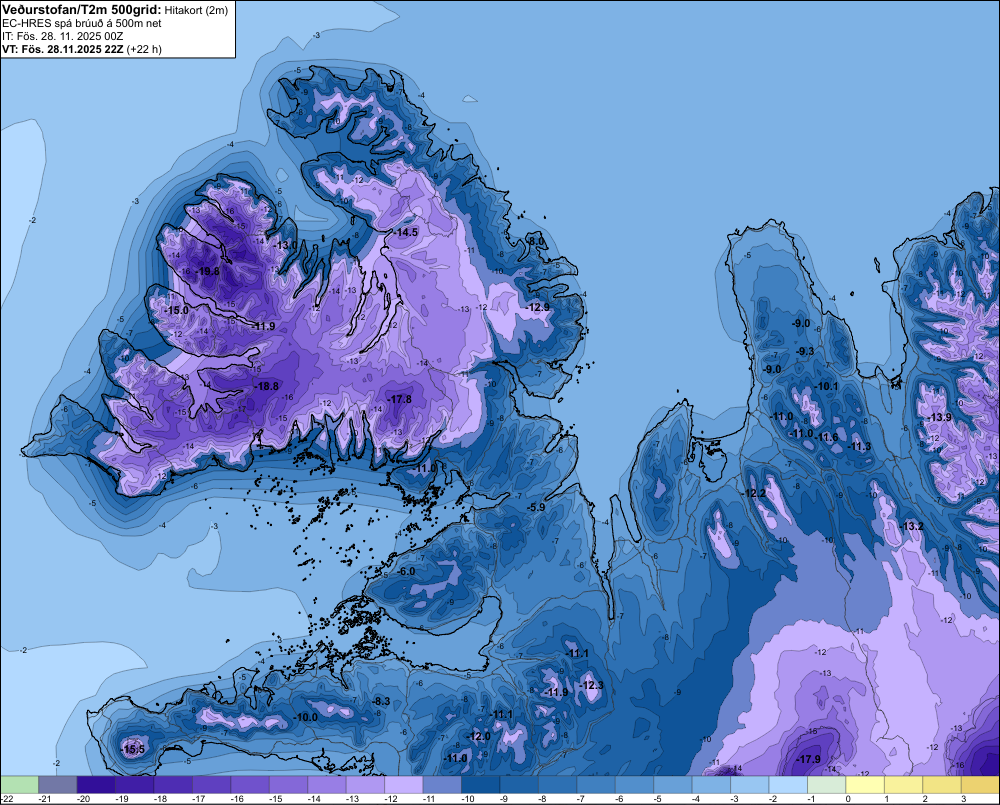Click the -10.0 temperature value
Viewport: 1000px width, 805px height.
click(306, 717)
